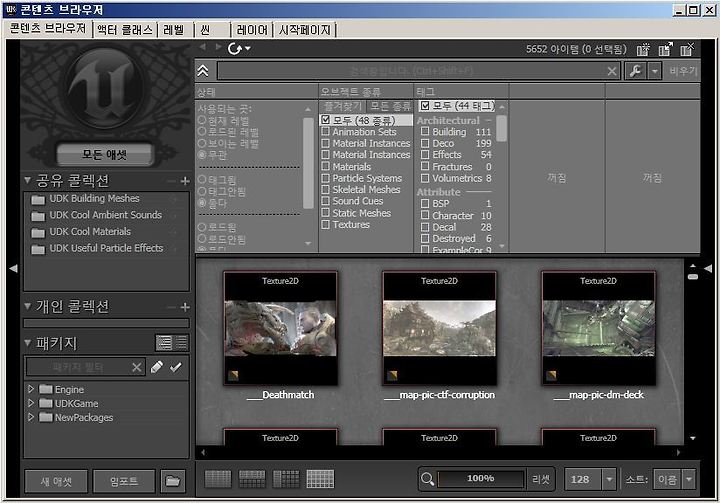Screen dimensions: 720x503
Task: Check the Materials type filter
Action: pos(326,166)
